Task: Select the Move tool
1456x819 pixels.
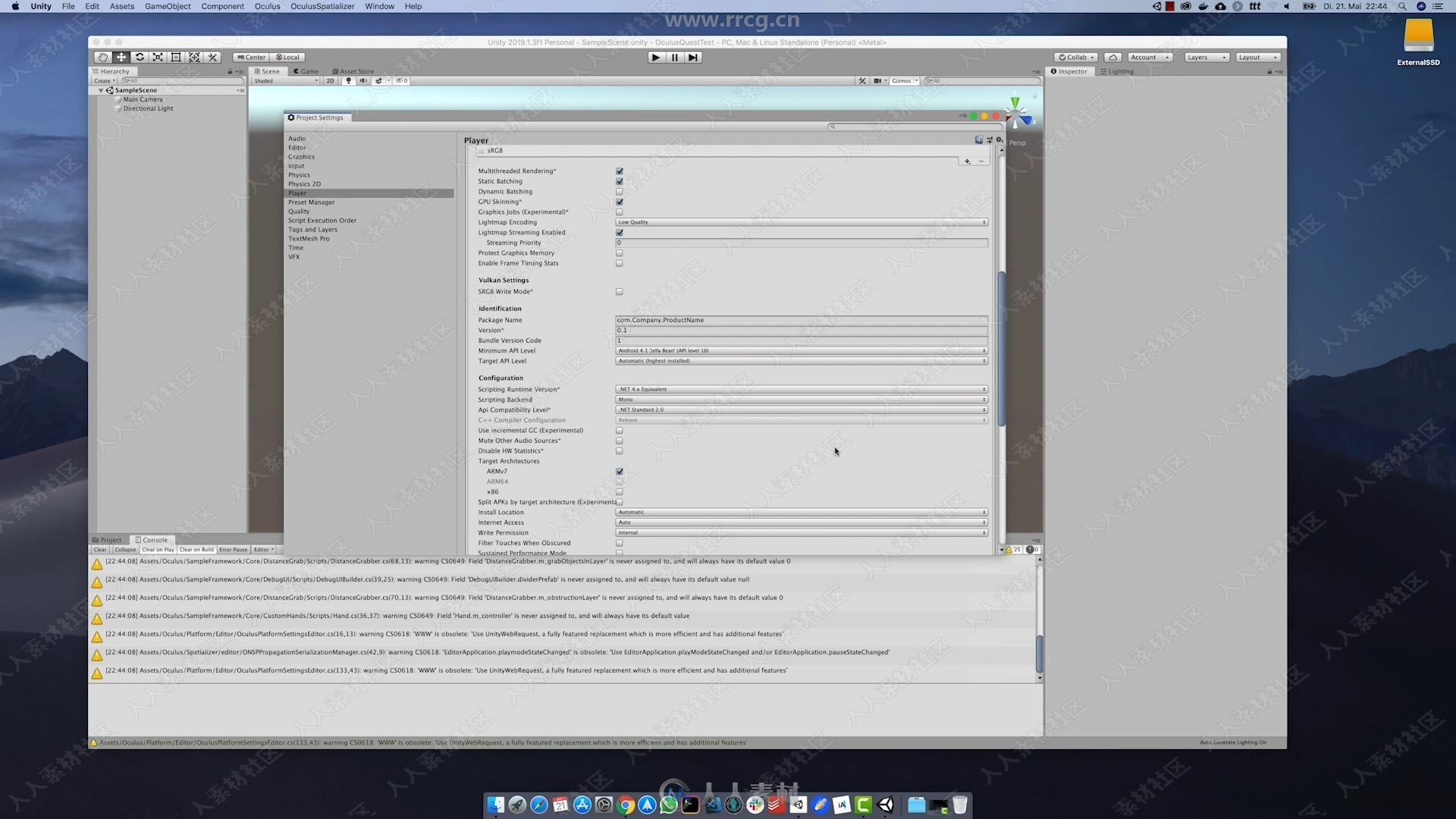Action: point(121,57)
